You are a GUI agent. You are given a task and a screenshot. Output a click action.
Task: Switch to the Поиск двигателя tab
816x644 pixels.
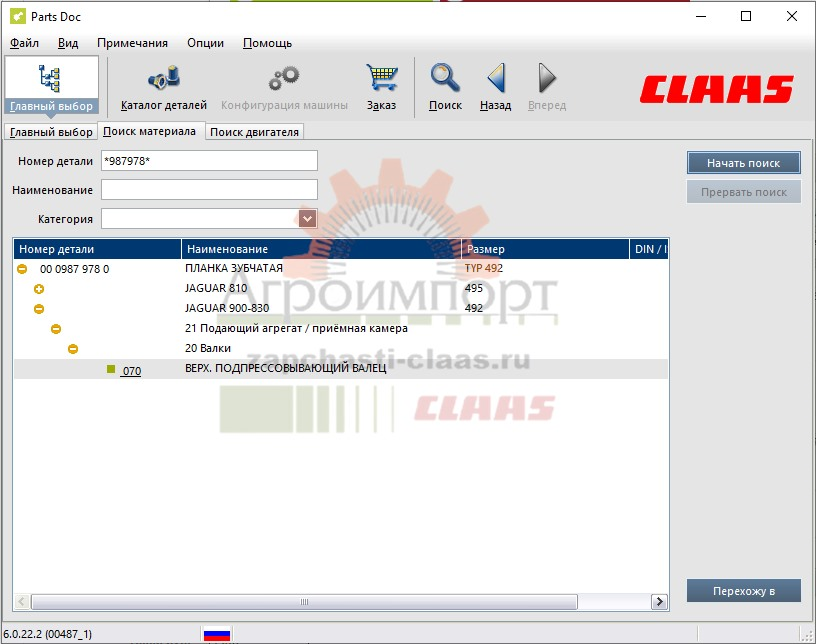(254, 132)
